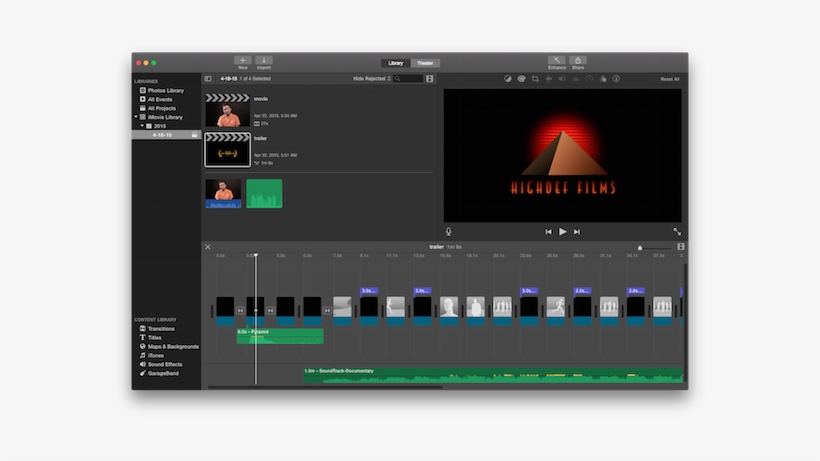820x461 pixels.
Task: Select the trailer project thumbnail
Action: [227, 149]
